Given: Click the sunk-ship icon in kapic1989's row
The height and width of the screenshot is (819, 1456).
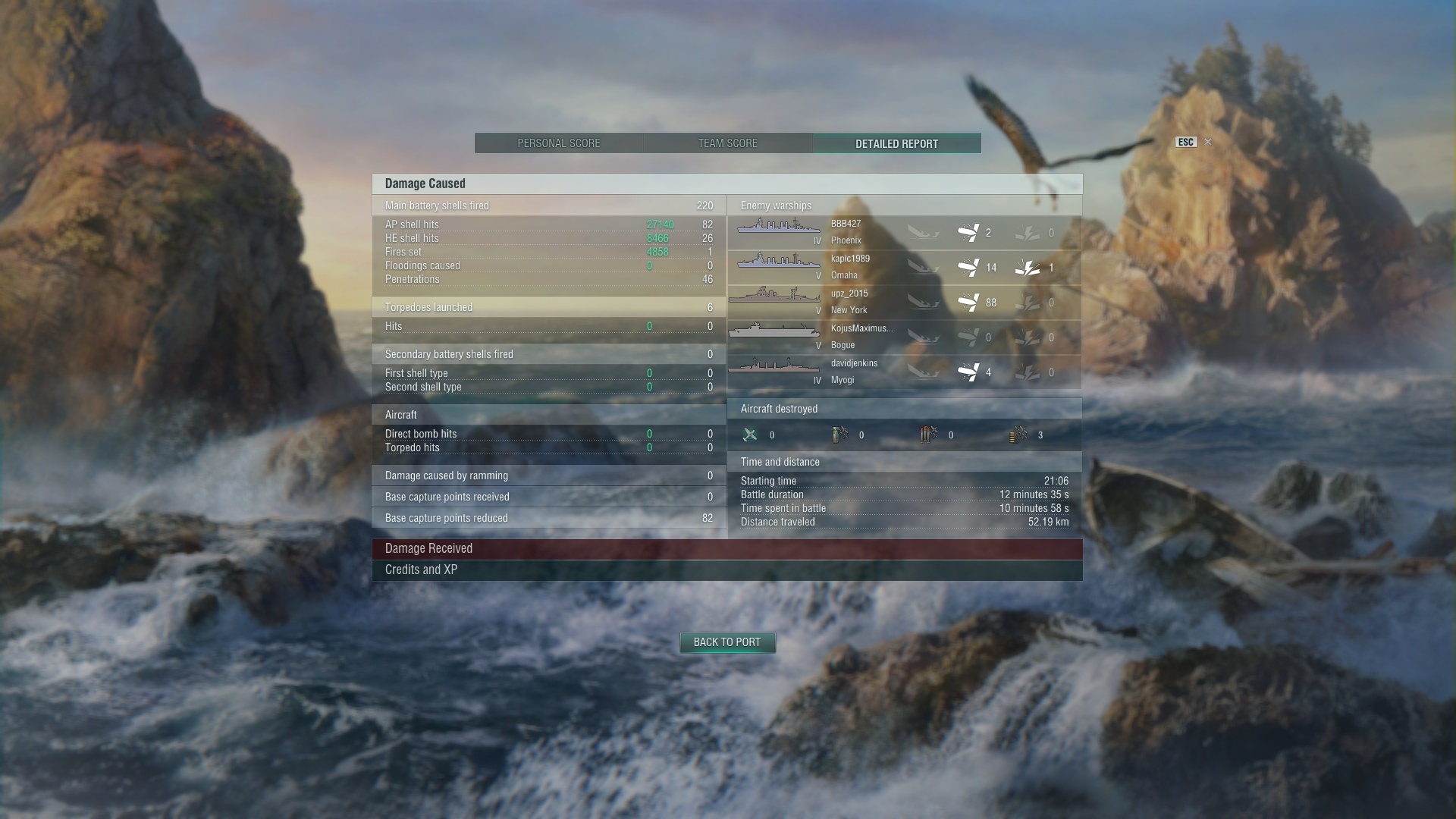Looking at the screenshot, I should click(924, 268).
